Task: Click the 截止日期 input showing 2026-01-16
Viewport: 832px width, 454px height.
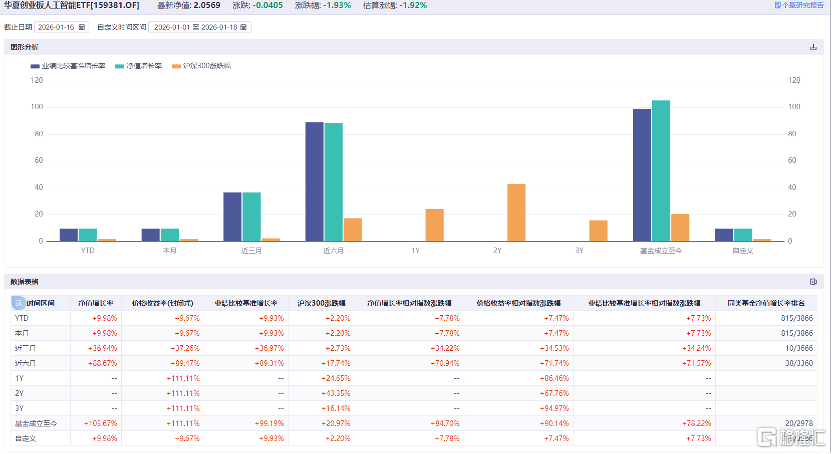Action: pos(62,27)
